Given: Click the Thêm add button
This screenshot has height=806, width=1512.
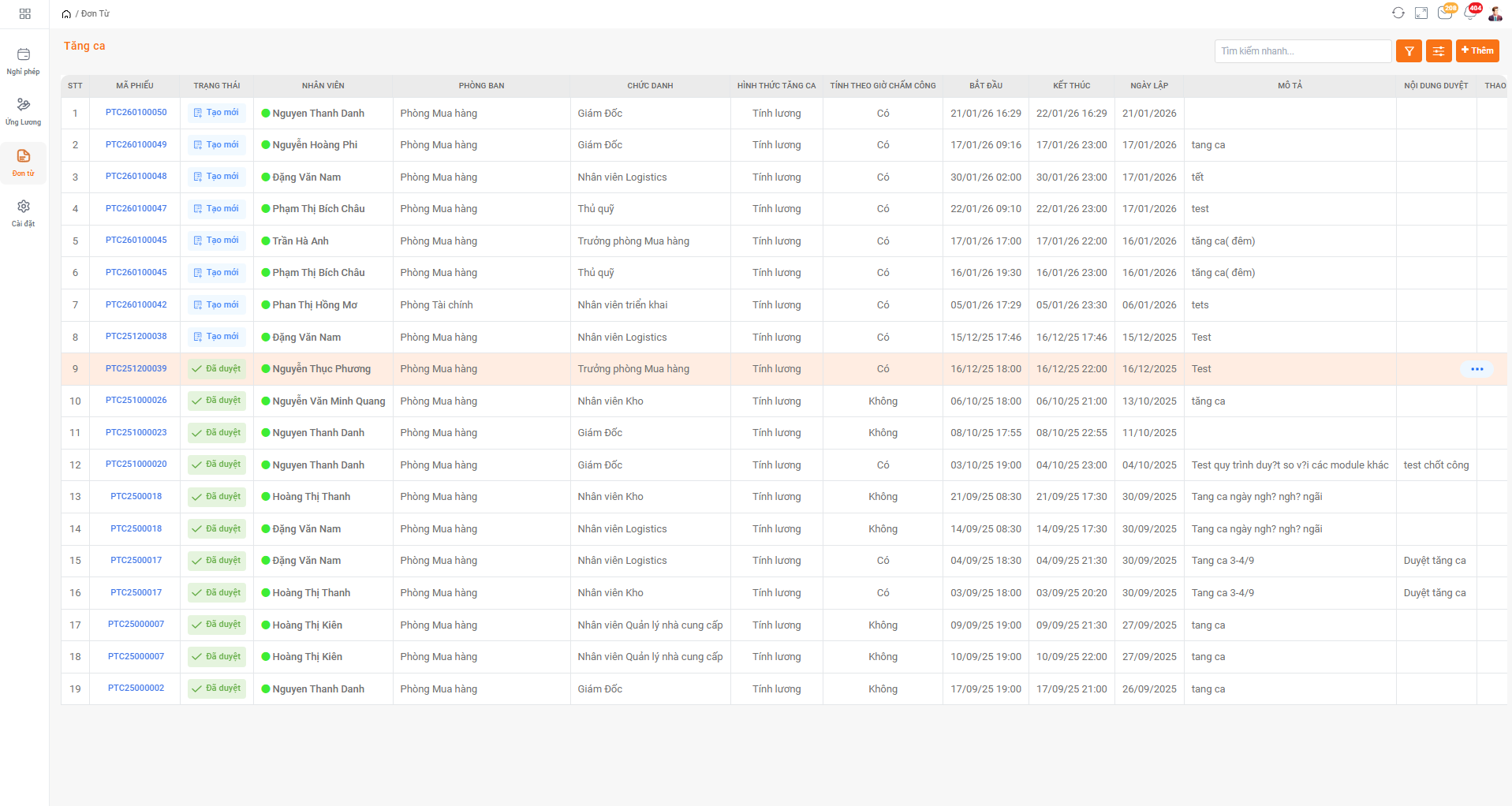Looking at the screenshot, I should pos(1477,51).
